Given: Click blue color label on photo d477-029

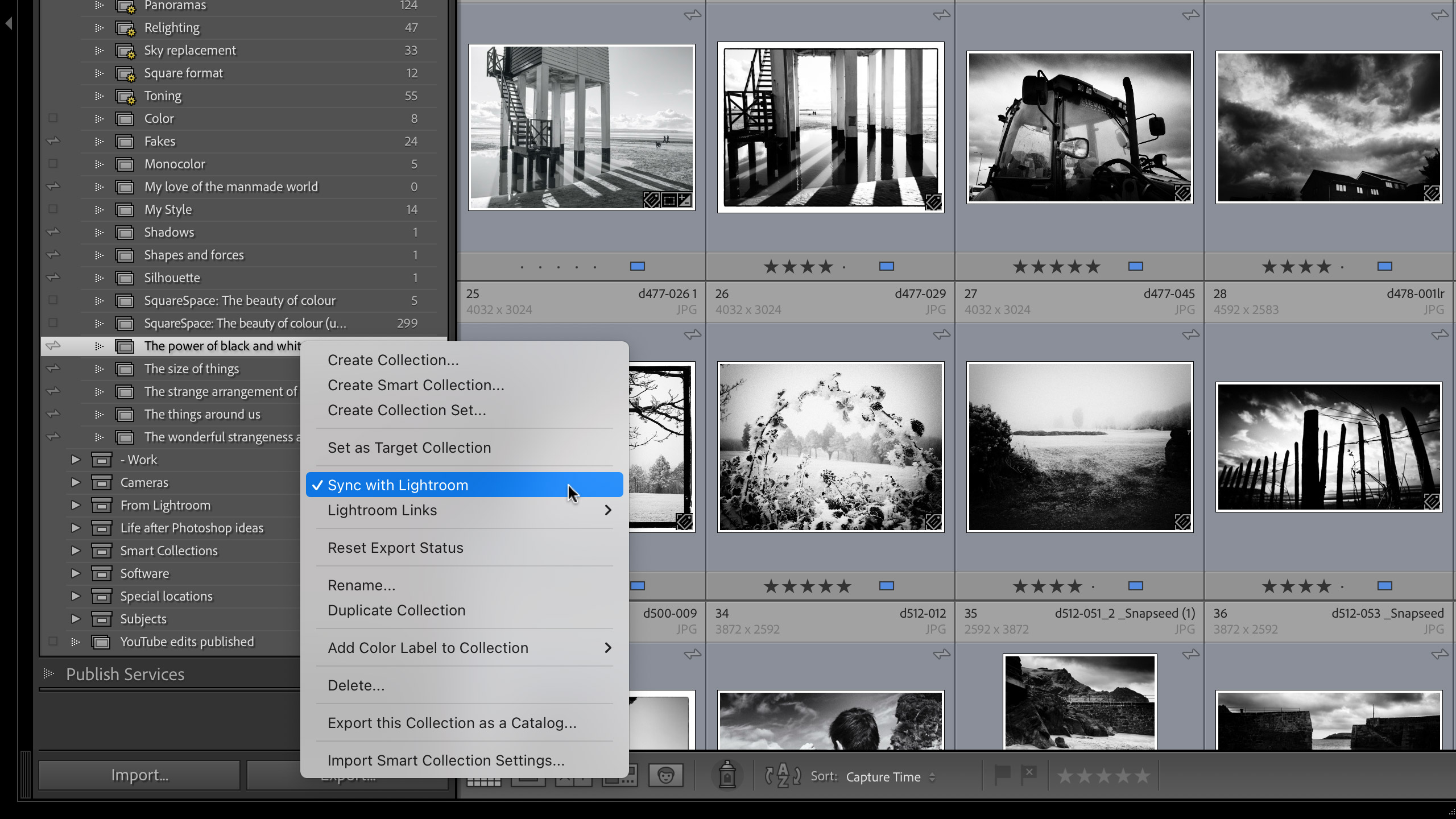Looking at the screenshot, I should pyautogui.click(x=886, y=266).
